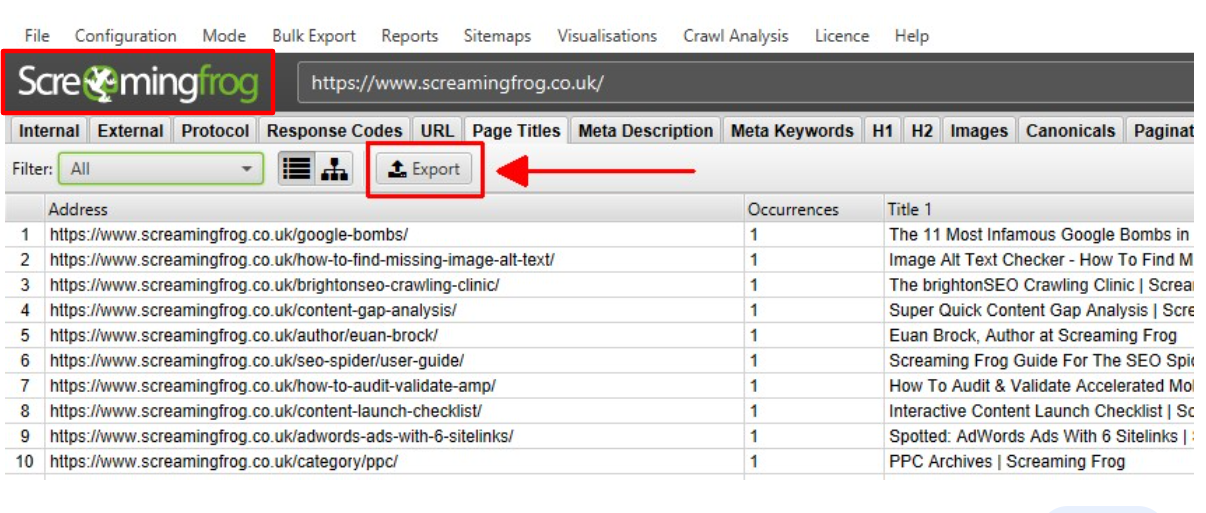Click the Super Quick Content Gap Analysis title
The width and height of the screenshot is (1206, 513).
pyautogui.click(x=1040, y=310)
